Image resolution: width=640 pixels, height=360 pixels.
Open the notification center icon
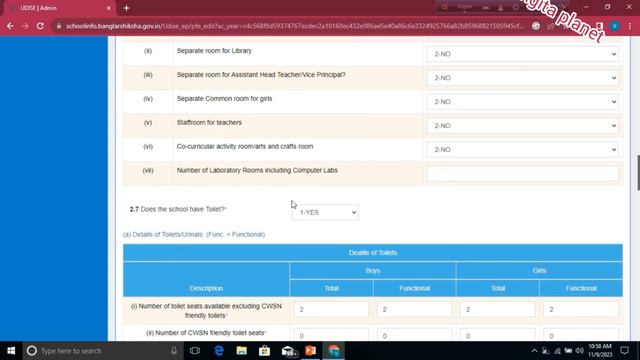coord(624,351)
